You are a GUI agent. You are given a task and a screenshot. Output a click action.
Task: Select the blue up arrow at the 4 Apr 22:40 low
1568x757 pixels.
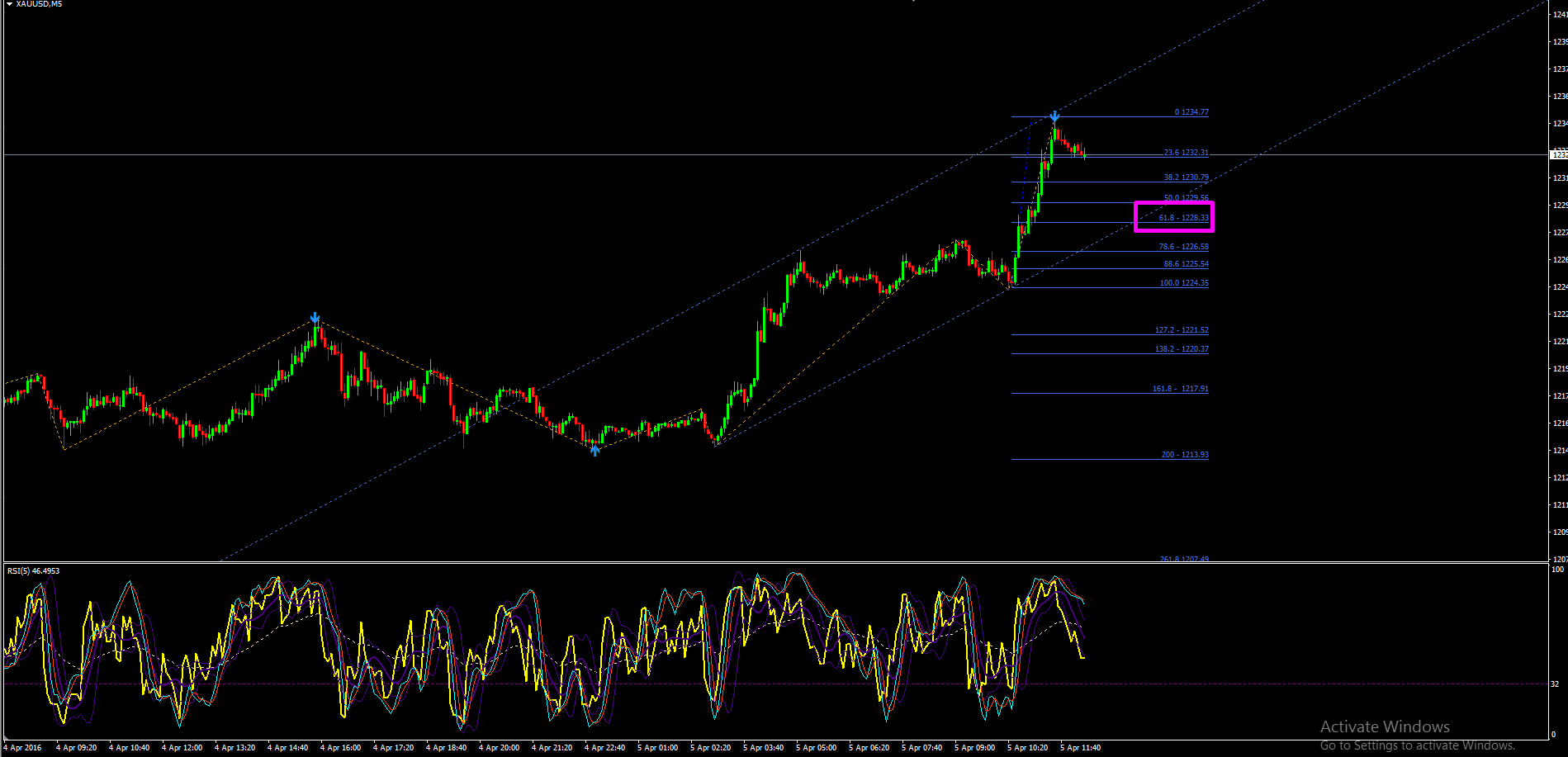click(x=595, y=450)
